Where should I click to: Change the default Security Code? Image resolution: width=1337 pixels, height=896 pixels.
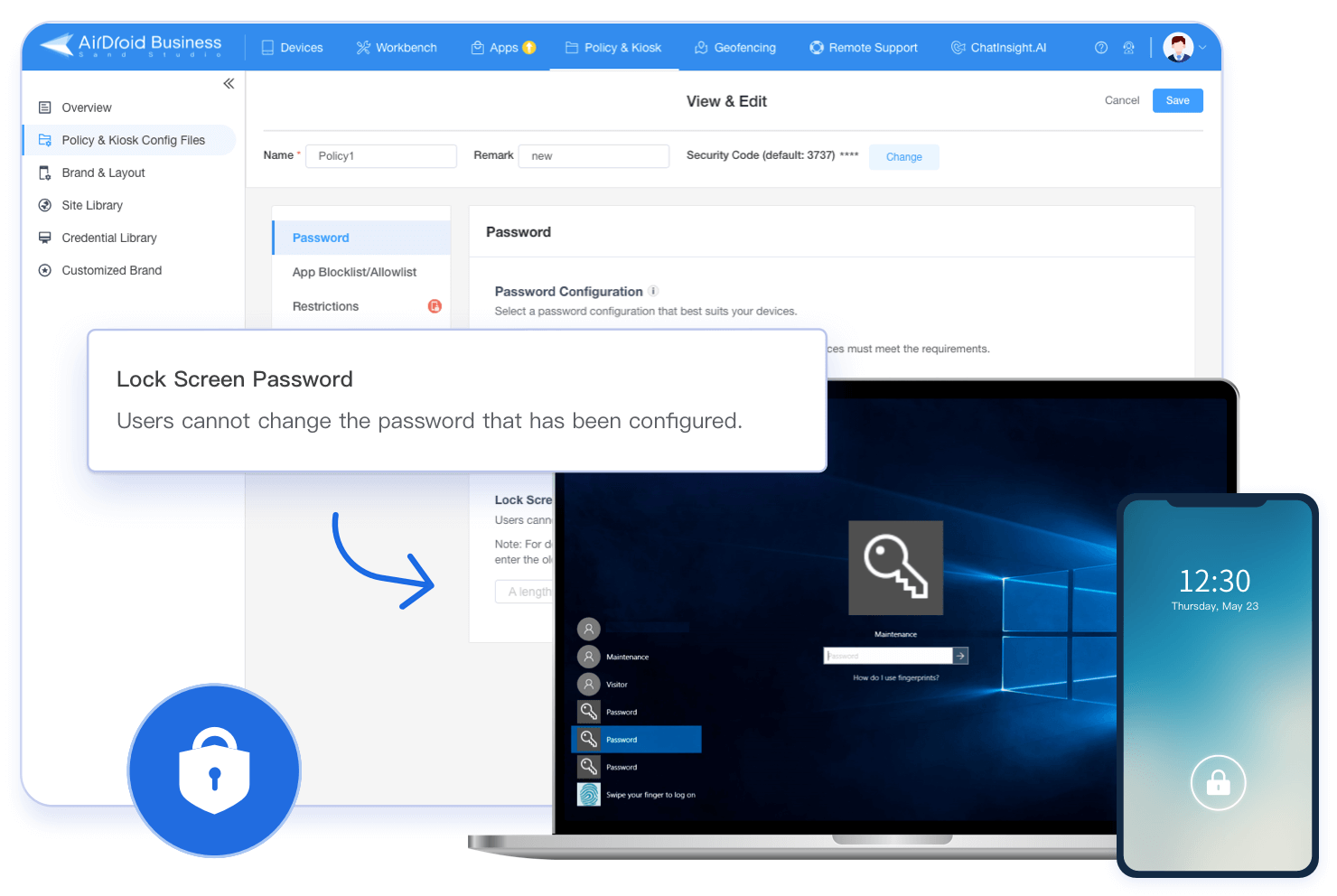pos(903,156)
